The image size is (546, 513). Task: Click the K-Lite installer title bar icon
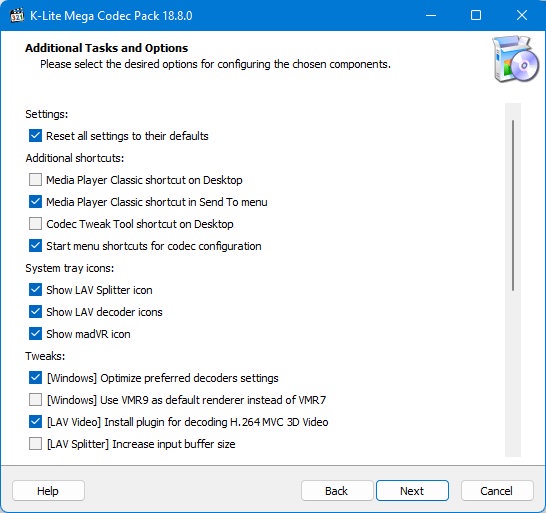click(17, 16)
